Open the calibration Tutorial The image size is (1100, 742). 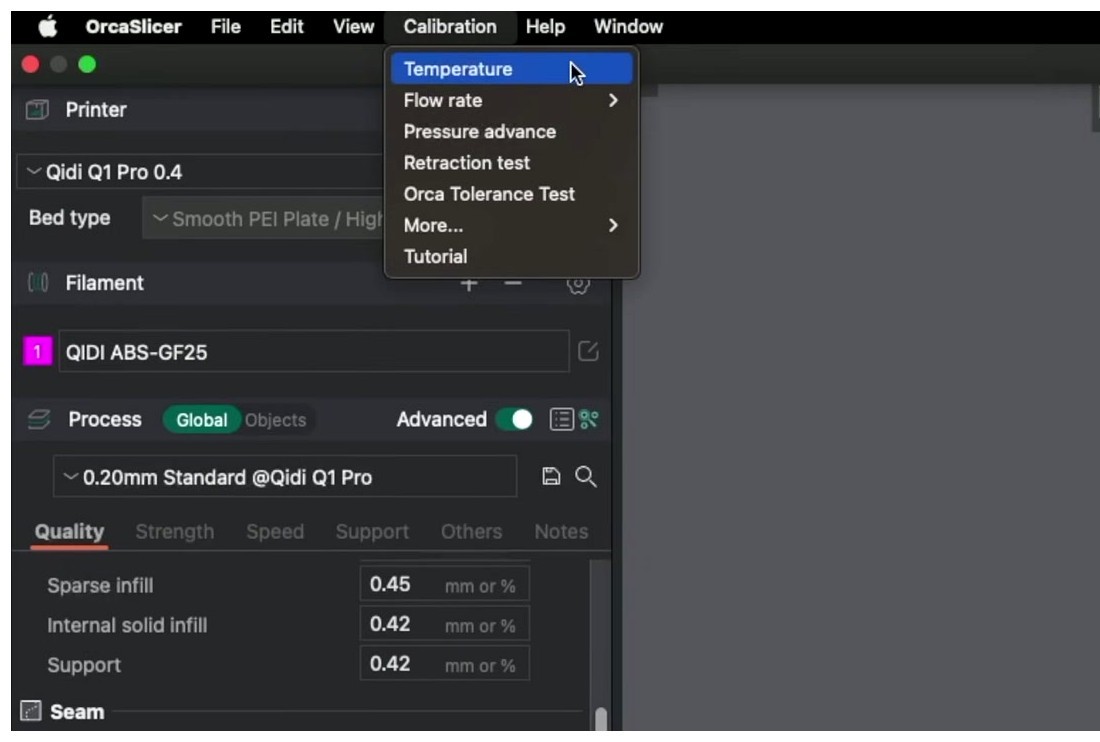click(x=511, y=257)
